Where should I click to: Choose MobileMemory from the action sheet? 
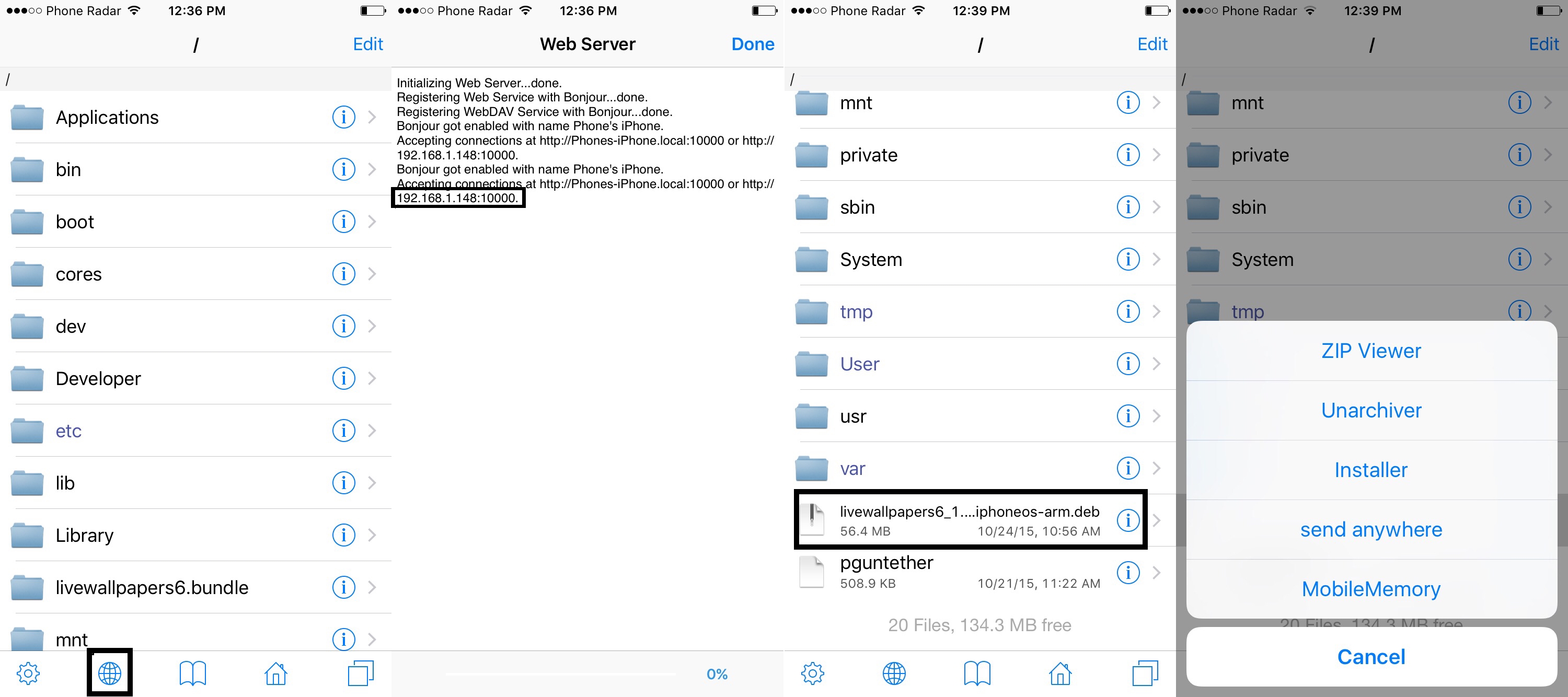click(1371, 589)
